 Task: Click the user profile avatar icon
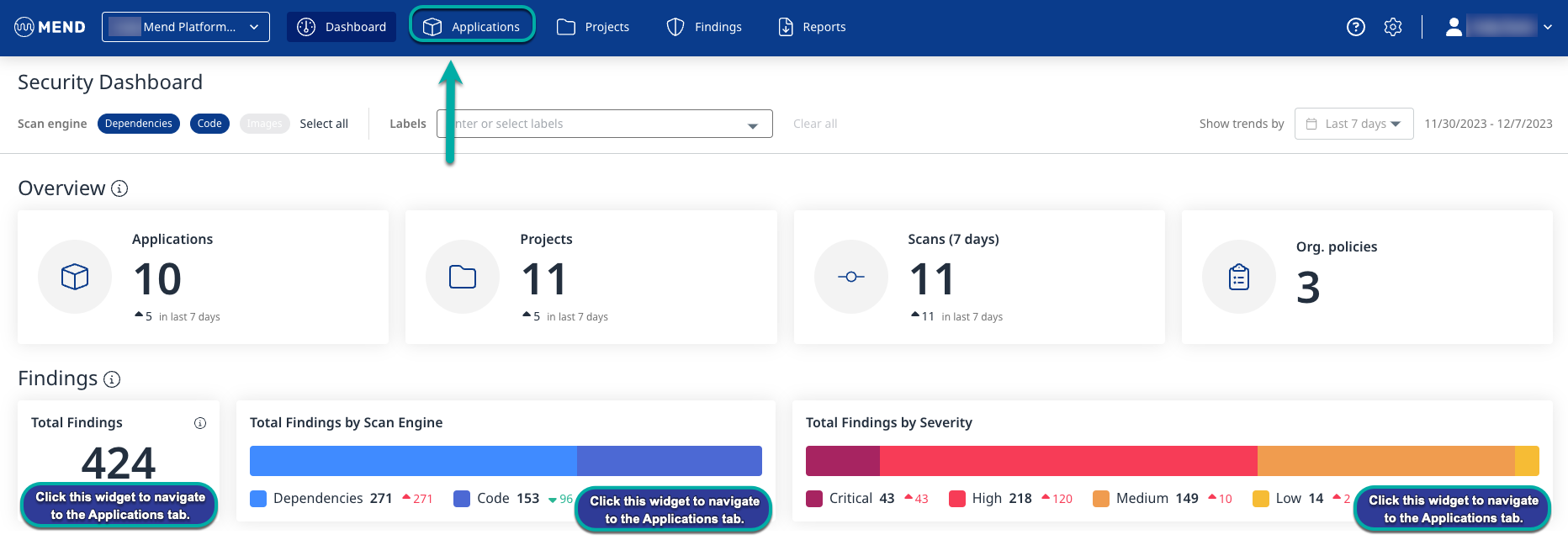[1454, 27]
